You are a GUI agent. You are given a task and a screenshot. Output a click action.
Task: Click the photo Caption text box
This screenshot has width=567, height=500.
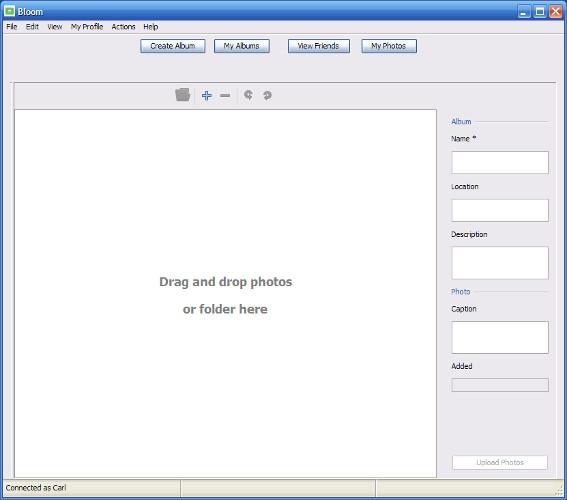500,337
